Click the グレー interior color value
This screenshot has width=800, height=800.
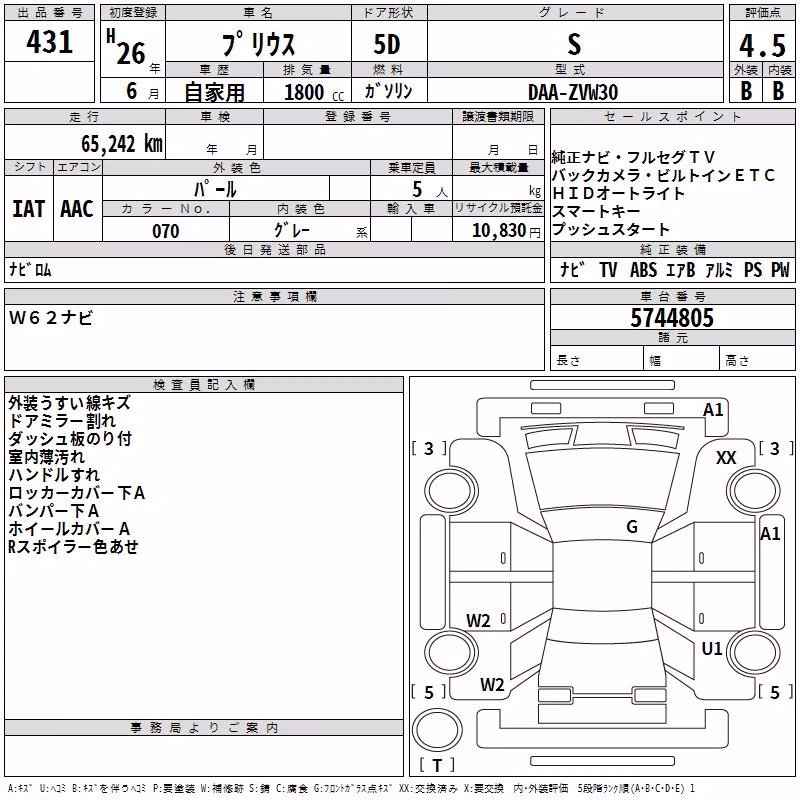point(292,230)
